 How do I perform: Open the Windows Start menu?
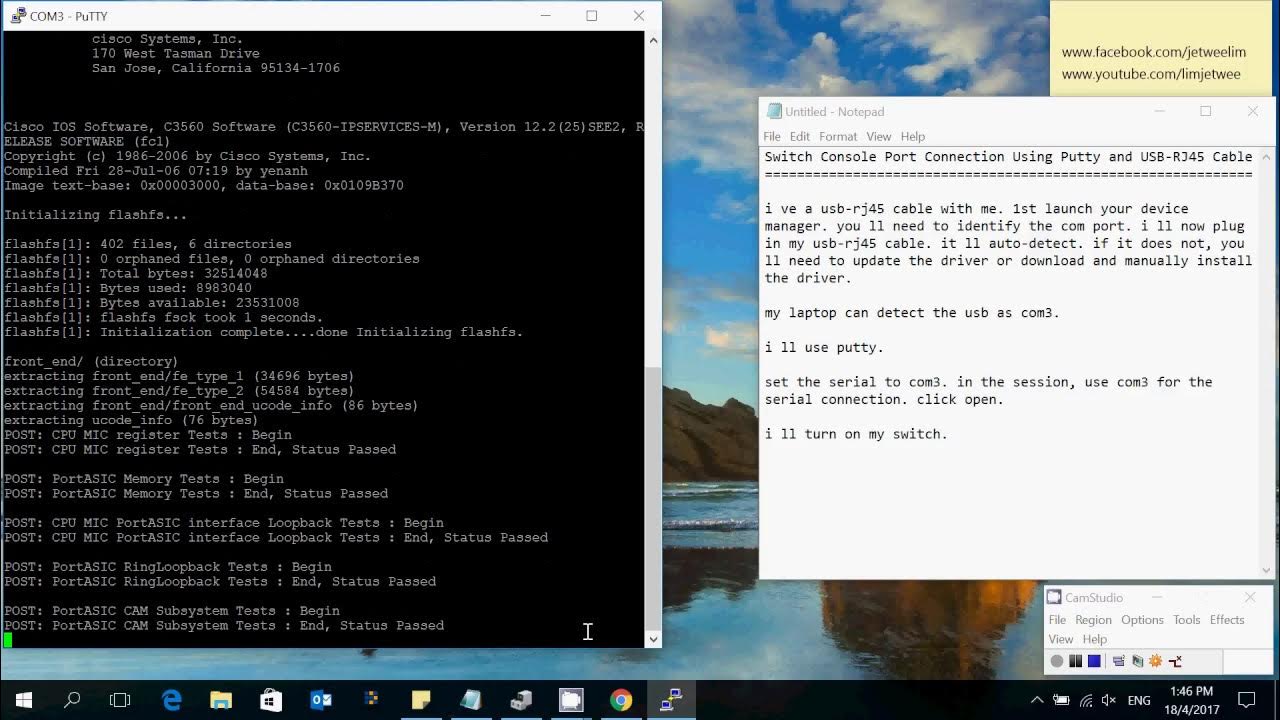(24, 700)
